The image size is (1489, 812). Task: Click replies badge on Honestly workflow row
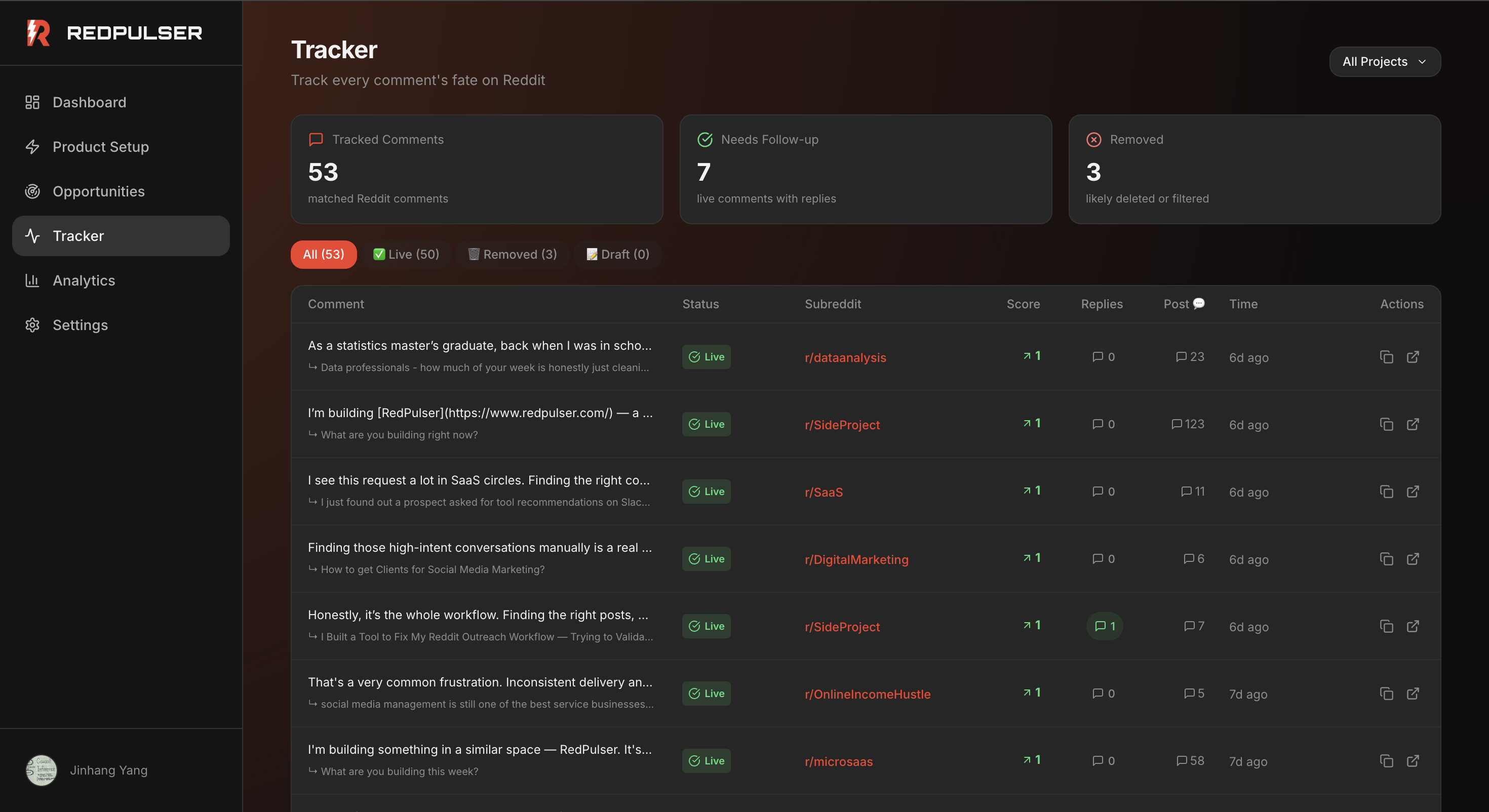coord(1104,626)
